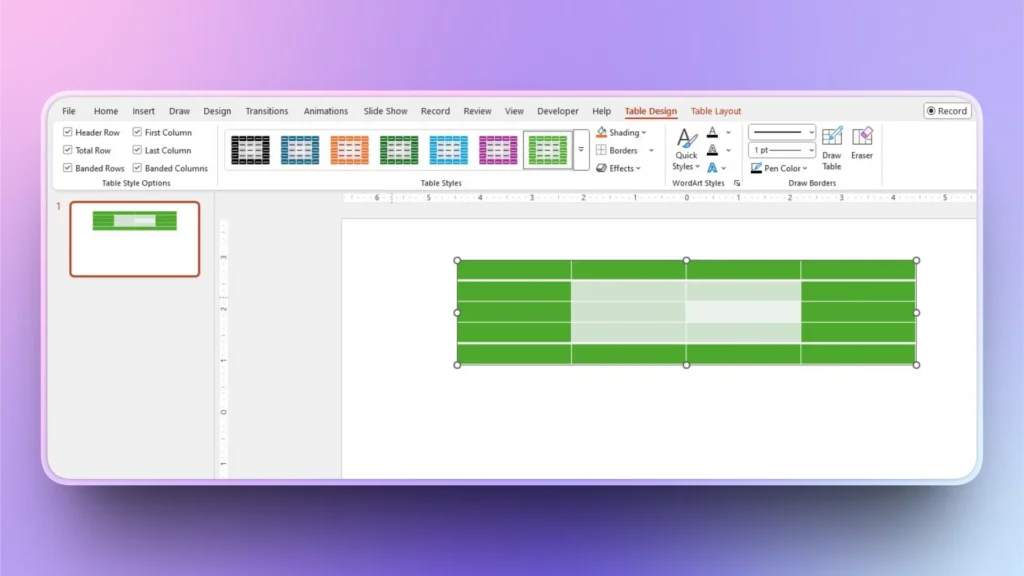1024x576 pixels.
Task: Switch to the Table Layout tab
Action: pyautogui.click(x=715, y=110)
